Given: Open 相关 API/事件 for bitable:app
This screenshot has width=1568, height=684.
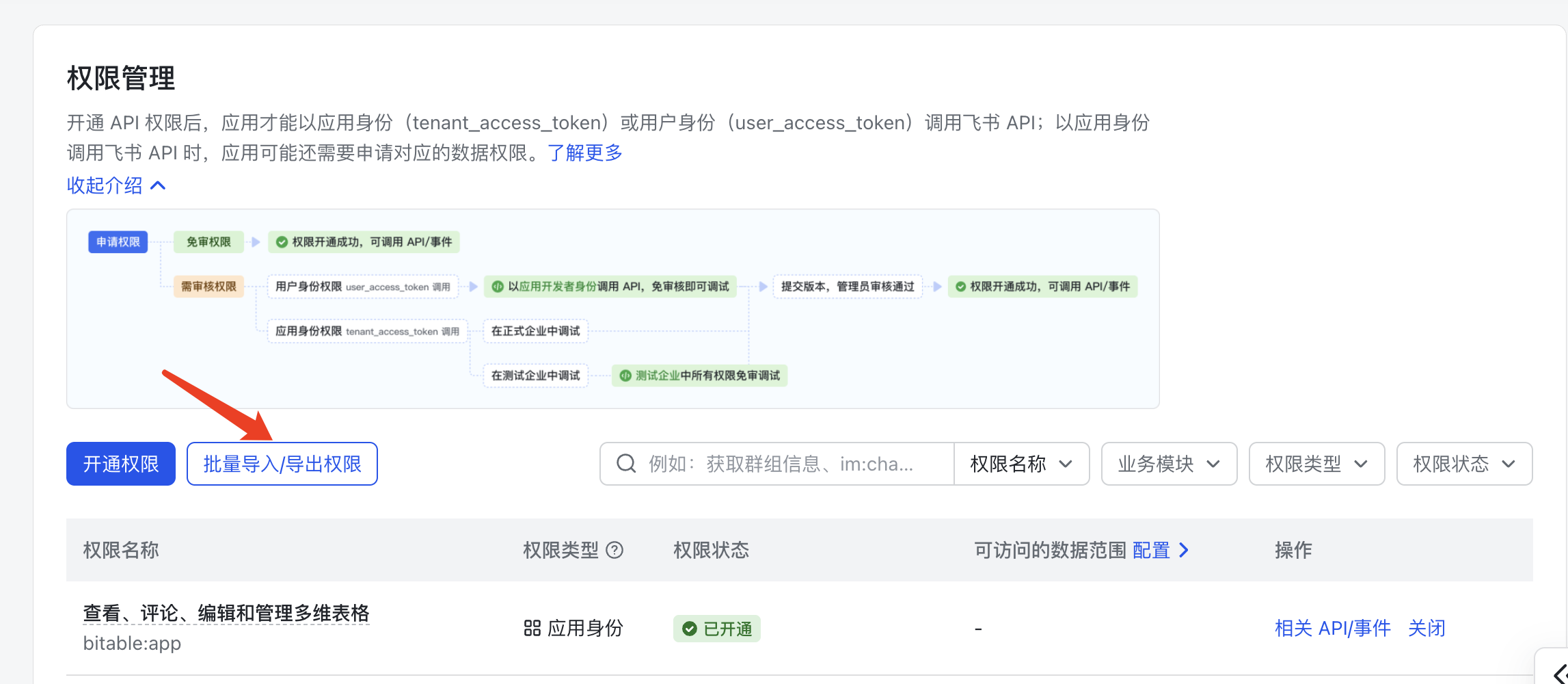Looking at the screenshot, I should point(1332,628).
